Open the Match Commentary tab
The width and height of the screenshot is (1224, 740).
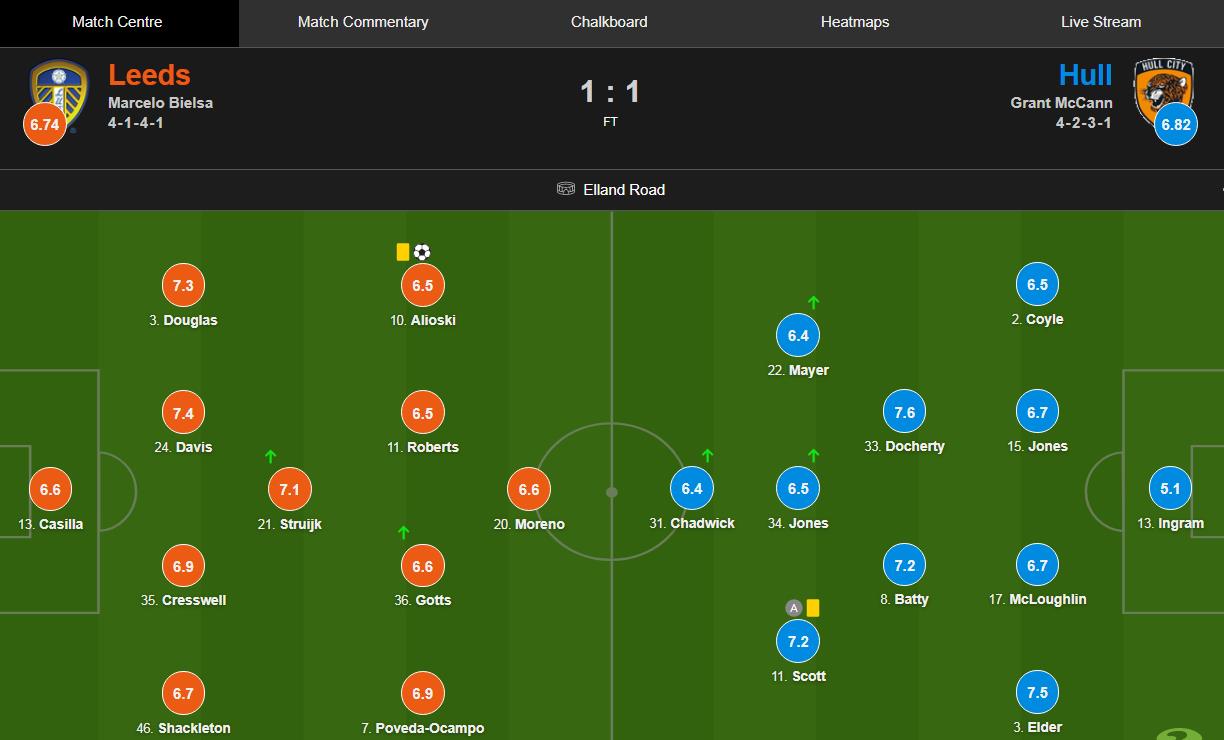[x=363, y=22]
